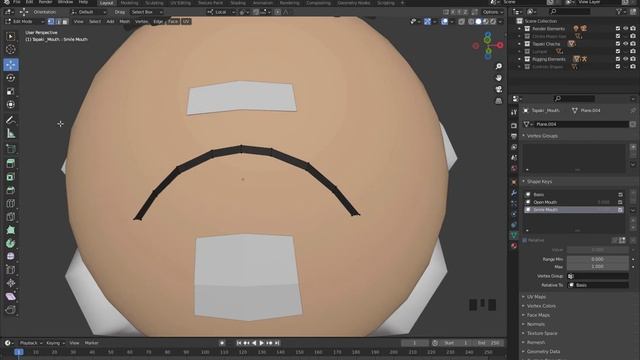Select the Knife tool

coord(11,217)
